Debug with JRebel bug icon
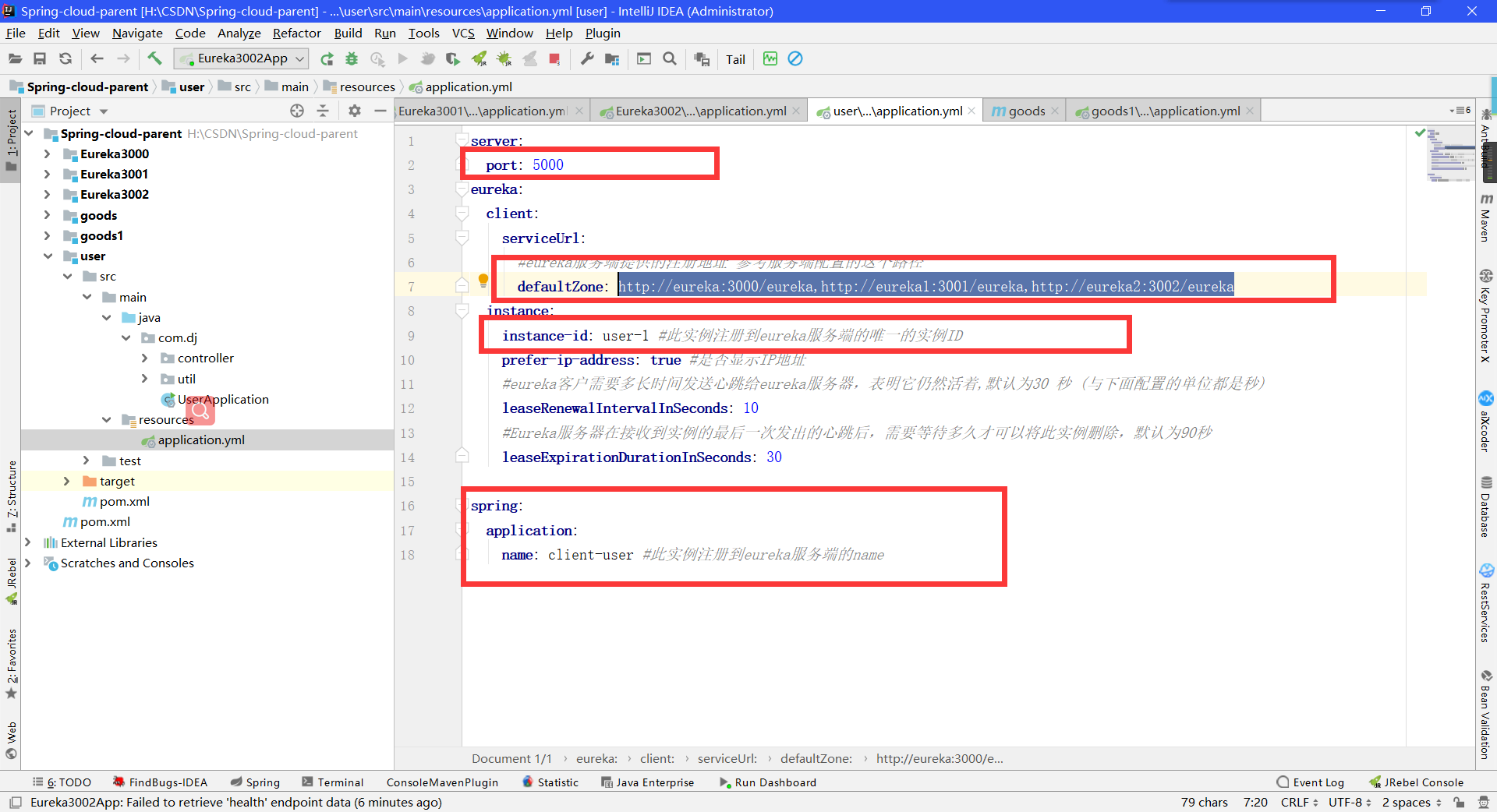Image resolution: width=1497 pixels, height=812 pixels. 504,59
